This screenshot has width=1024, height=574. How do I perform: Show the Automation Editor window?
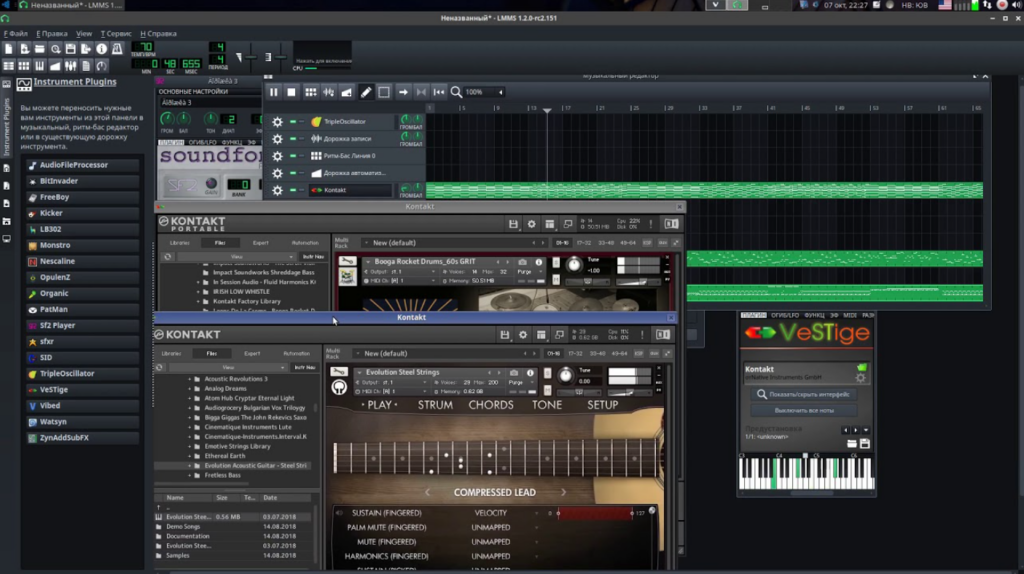point(56,65)
